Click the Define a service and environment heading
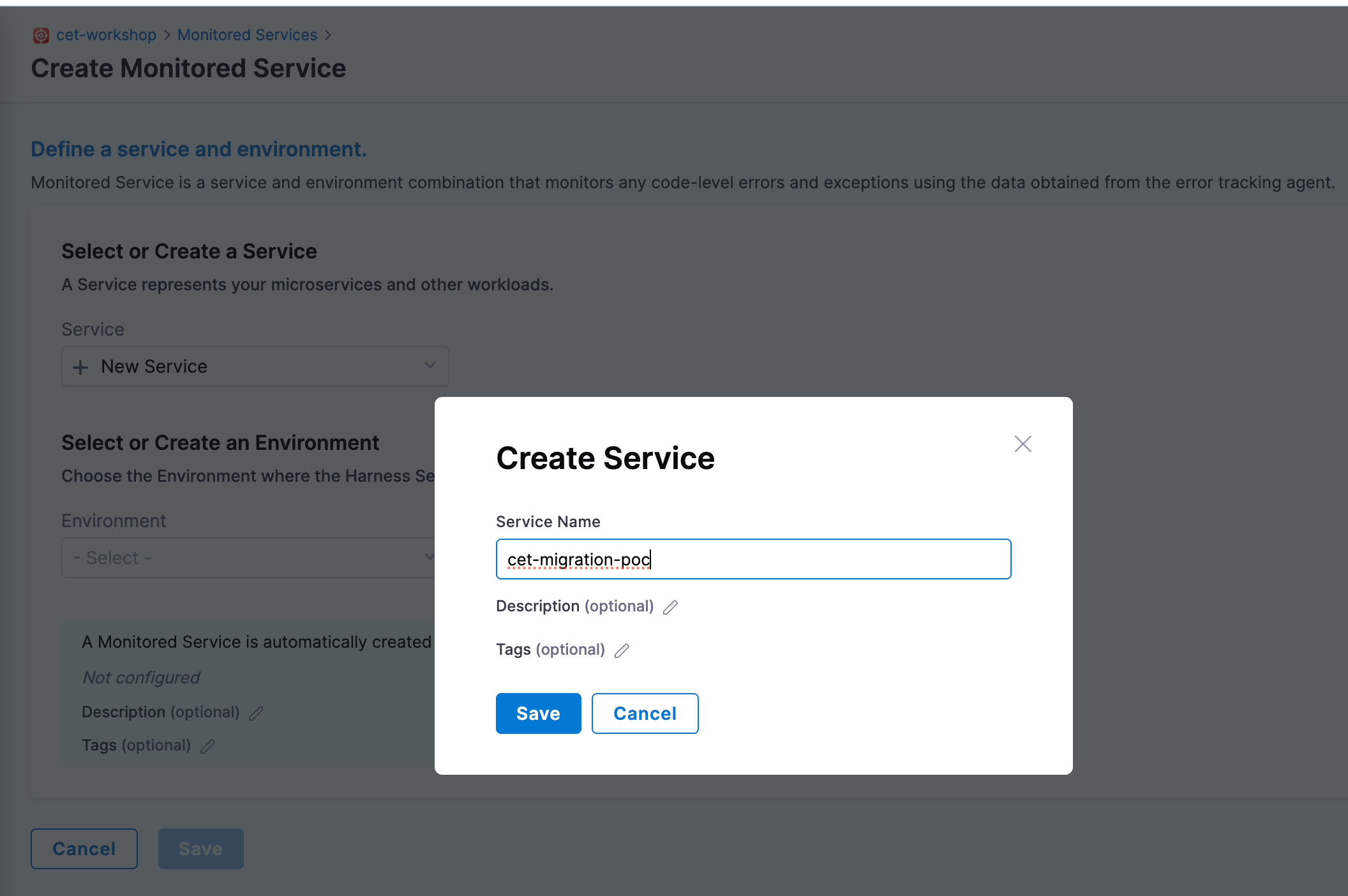 pyautogui.click(x=198, y=149)
